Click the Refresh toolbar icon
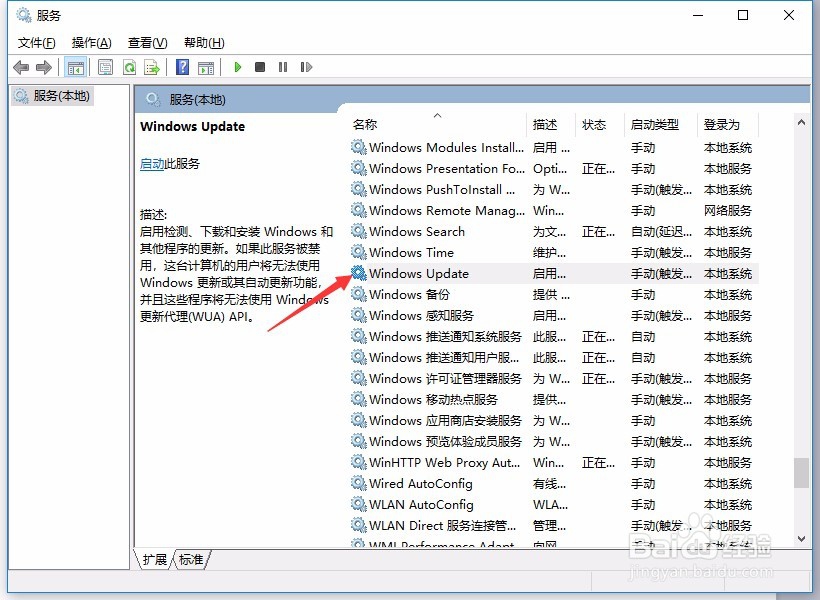The image size is (820, 600). [129, 67]
